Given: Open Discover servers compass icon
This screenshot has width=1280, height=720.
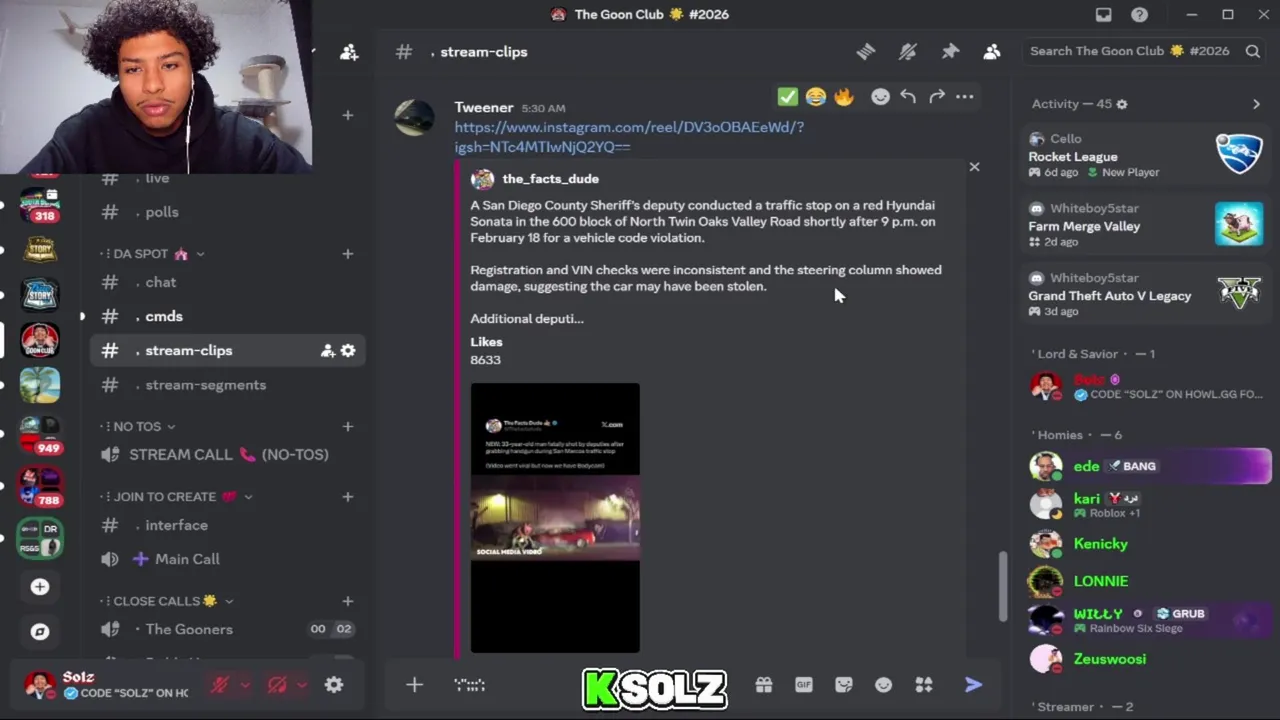Looking at the screenshot, I should (40, 632).
